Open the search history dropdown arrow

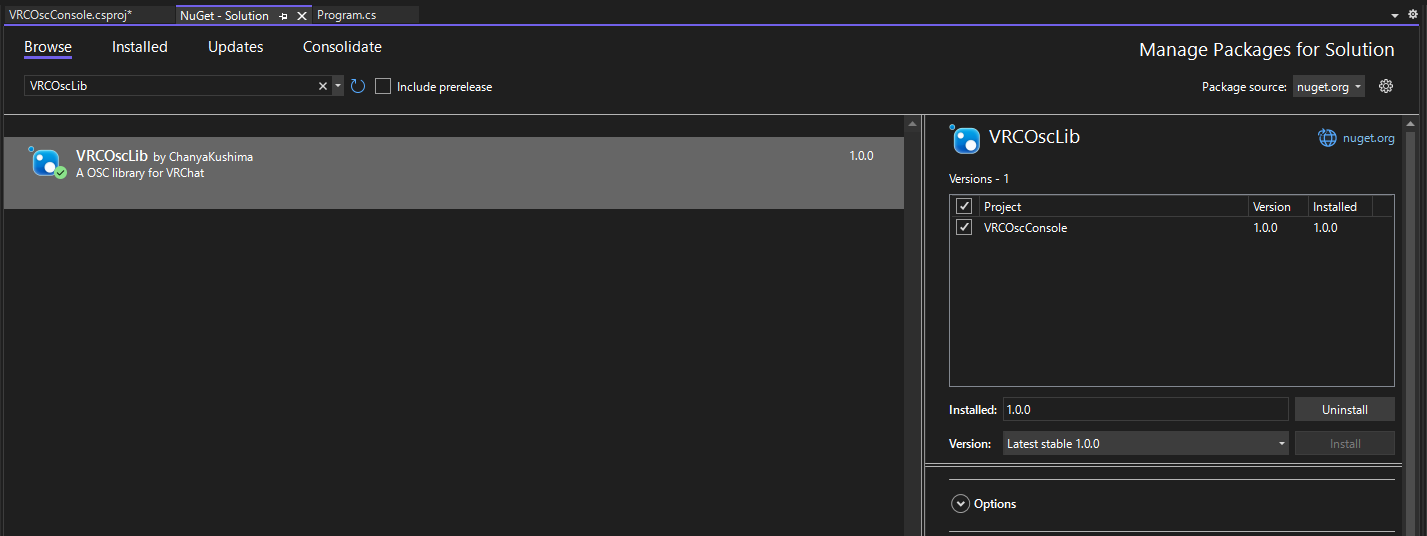[x=338, y=87]
